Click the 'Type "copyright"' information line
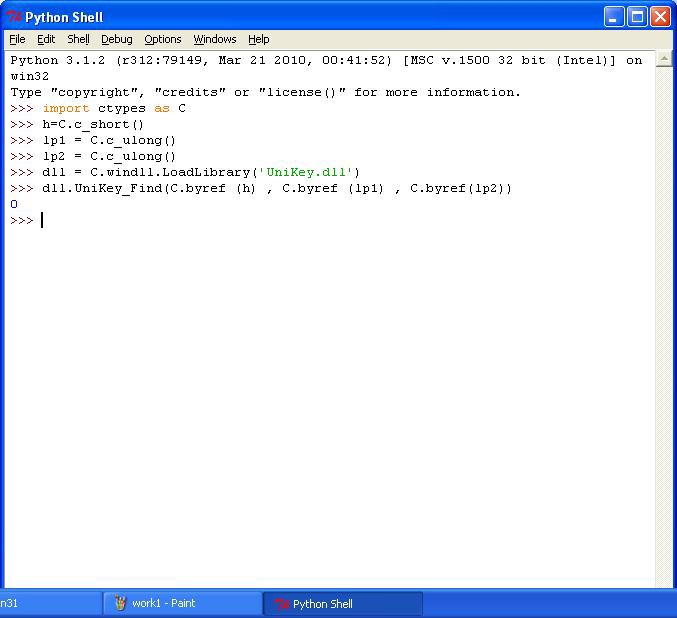 266,92
